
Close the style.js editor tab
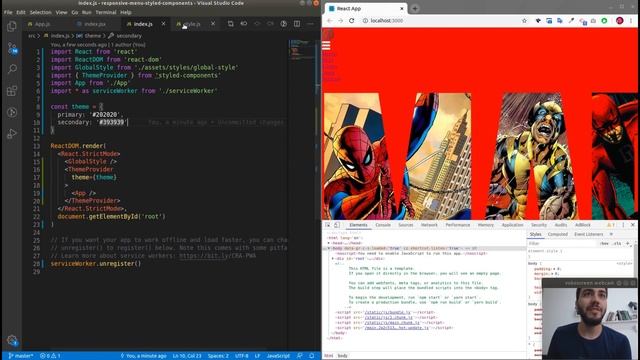(x=213, y=24)
